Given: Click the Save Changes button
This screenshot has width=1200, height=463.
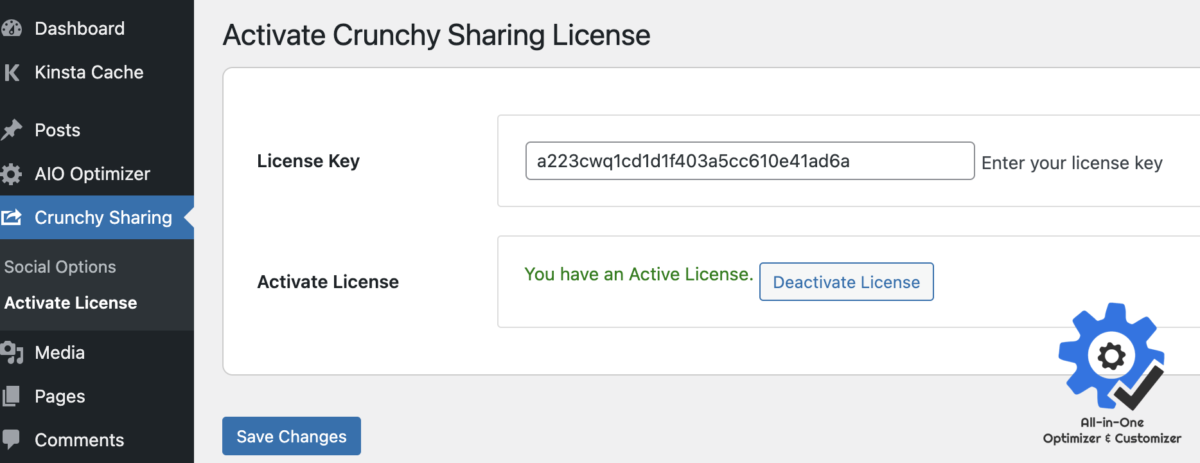Looking at the screenshot, I should [291, 436].
